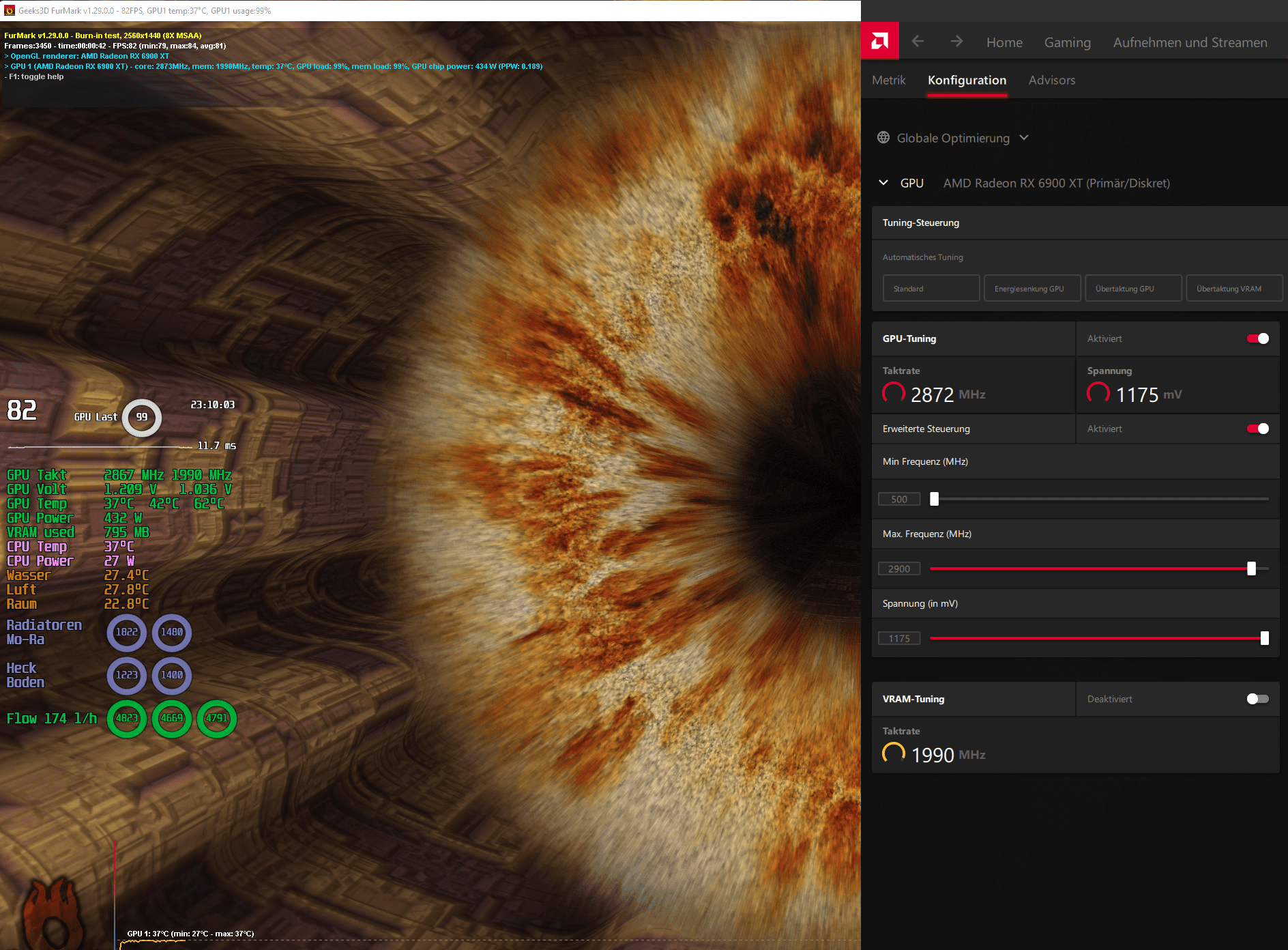Viewport: 1288px width, 950px height.
Task: Choose Übertaktung VRAM tuning preset
Action: tap(1234, 288)
